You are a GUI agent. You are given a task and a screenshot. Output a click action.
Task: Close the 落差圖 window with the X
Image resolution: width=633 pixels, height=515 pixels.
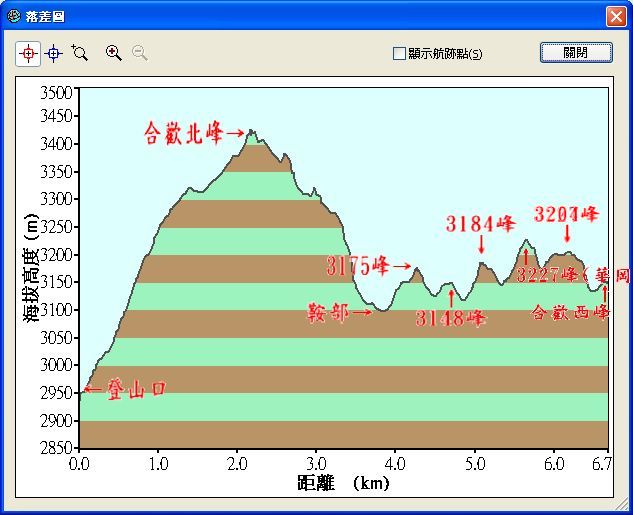(615, 17)
